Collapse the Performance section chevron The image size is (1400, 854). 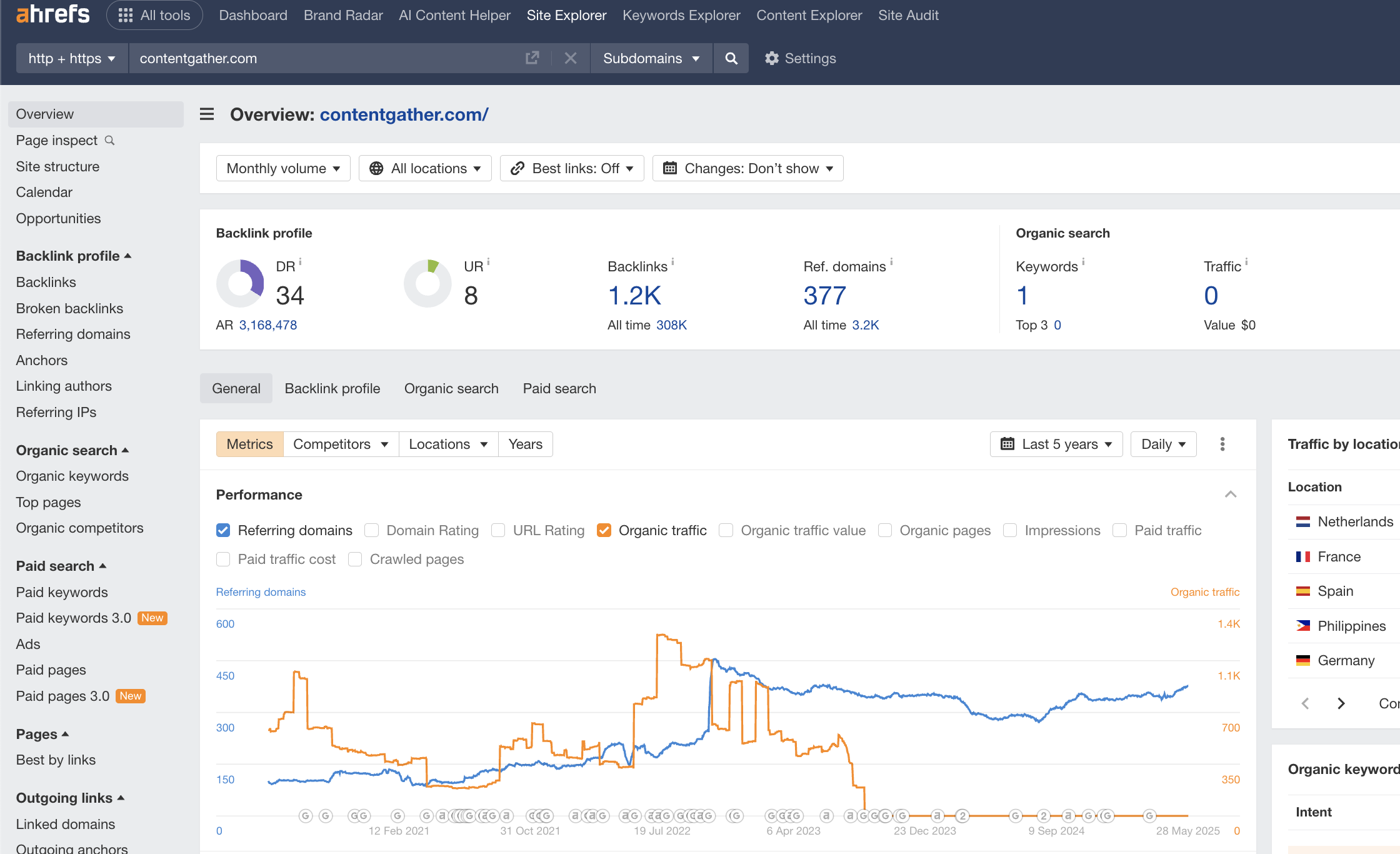coord(1231,495)
